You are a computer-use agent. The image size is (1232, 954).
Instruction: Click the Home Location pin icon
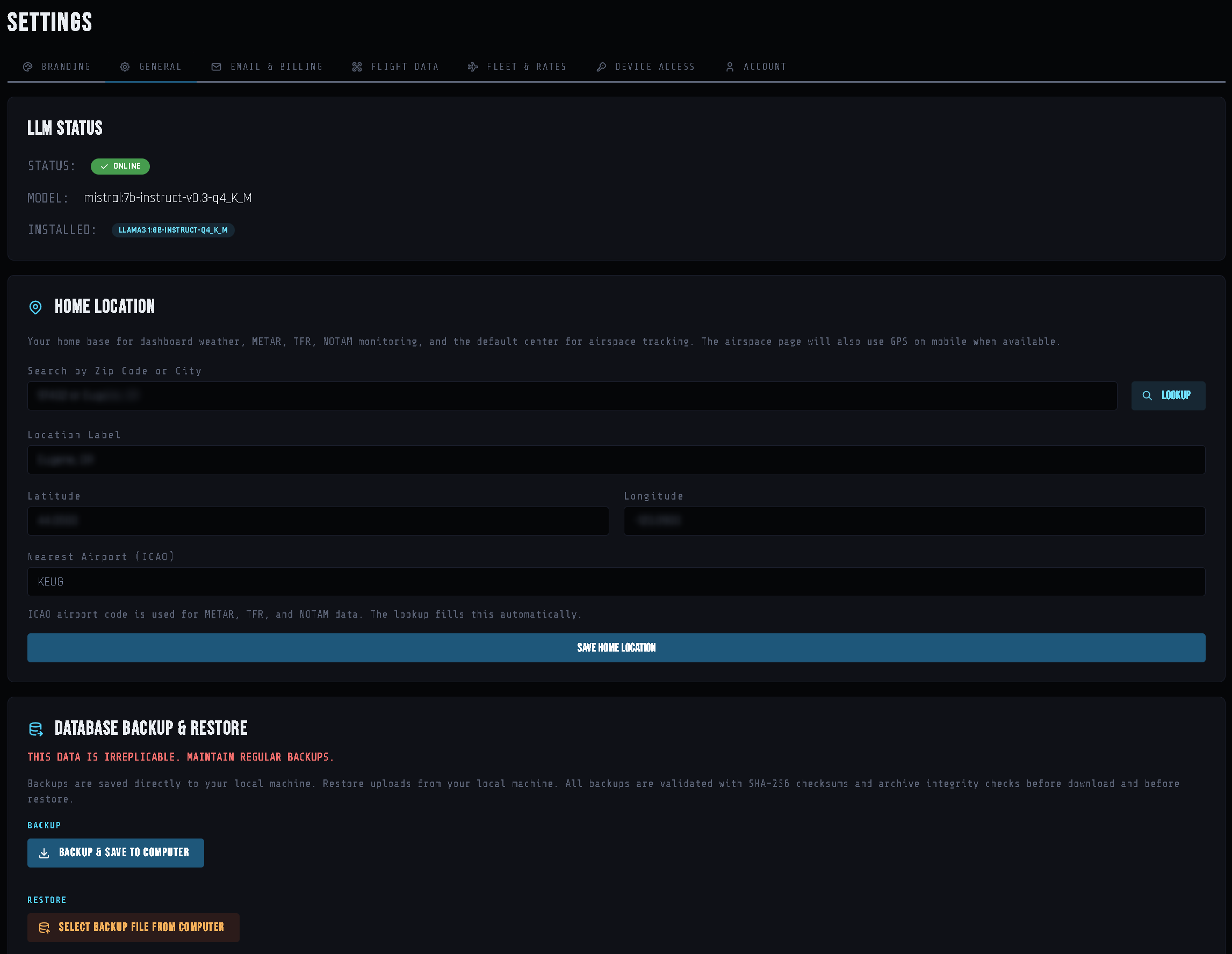(x=35, y=307)
